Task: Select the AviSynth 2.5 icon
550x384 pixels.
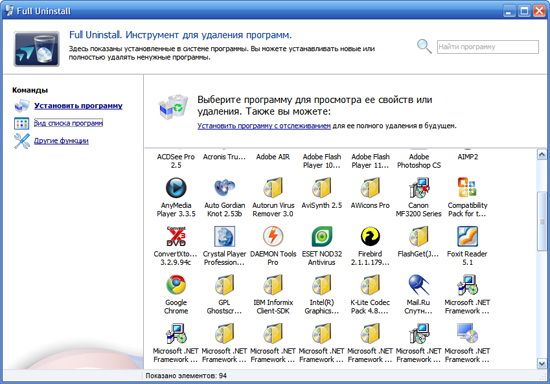Action: pyautogui.click(x=322, y=188)
